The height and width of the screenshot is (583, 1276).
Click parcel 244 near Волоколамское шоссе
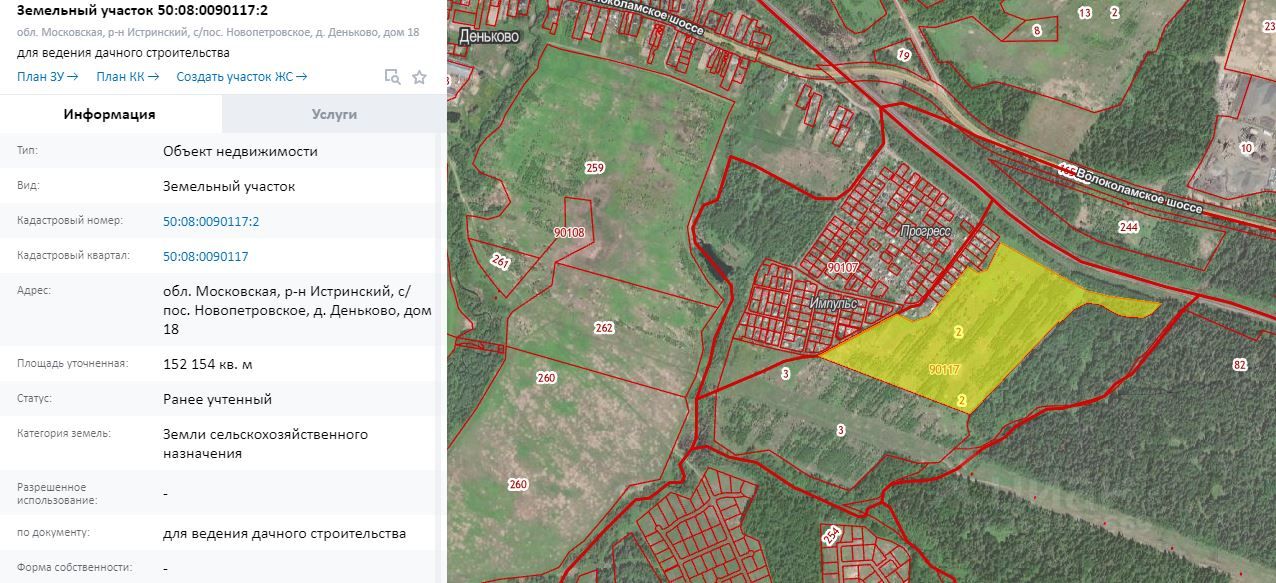(x=1129, y=227)
